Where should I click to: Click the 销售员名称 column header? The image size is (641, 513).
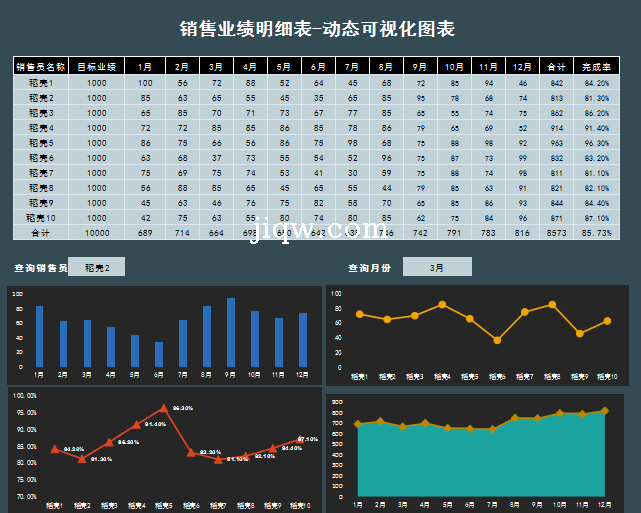click(41, 67)
